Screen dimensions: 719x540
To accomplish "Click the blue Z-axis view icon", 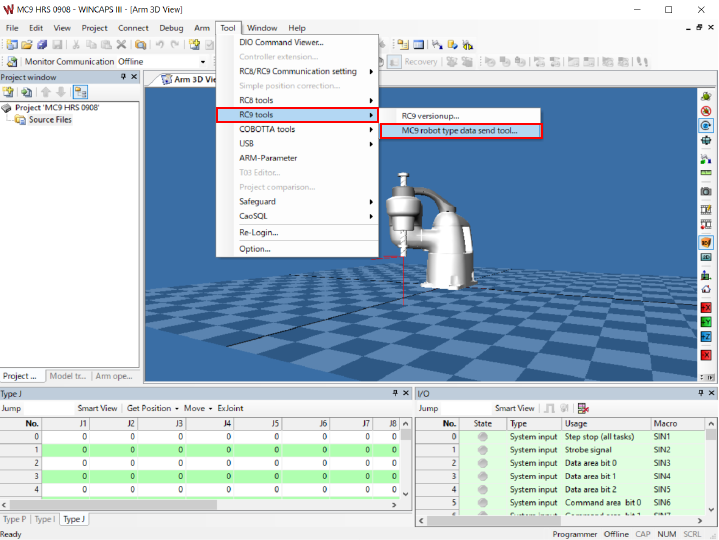I will (x=706, y=338).
